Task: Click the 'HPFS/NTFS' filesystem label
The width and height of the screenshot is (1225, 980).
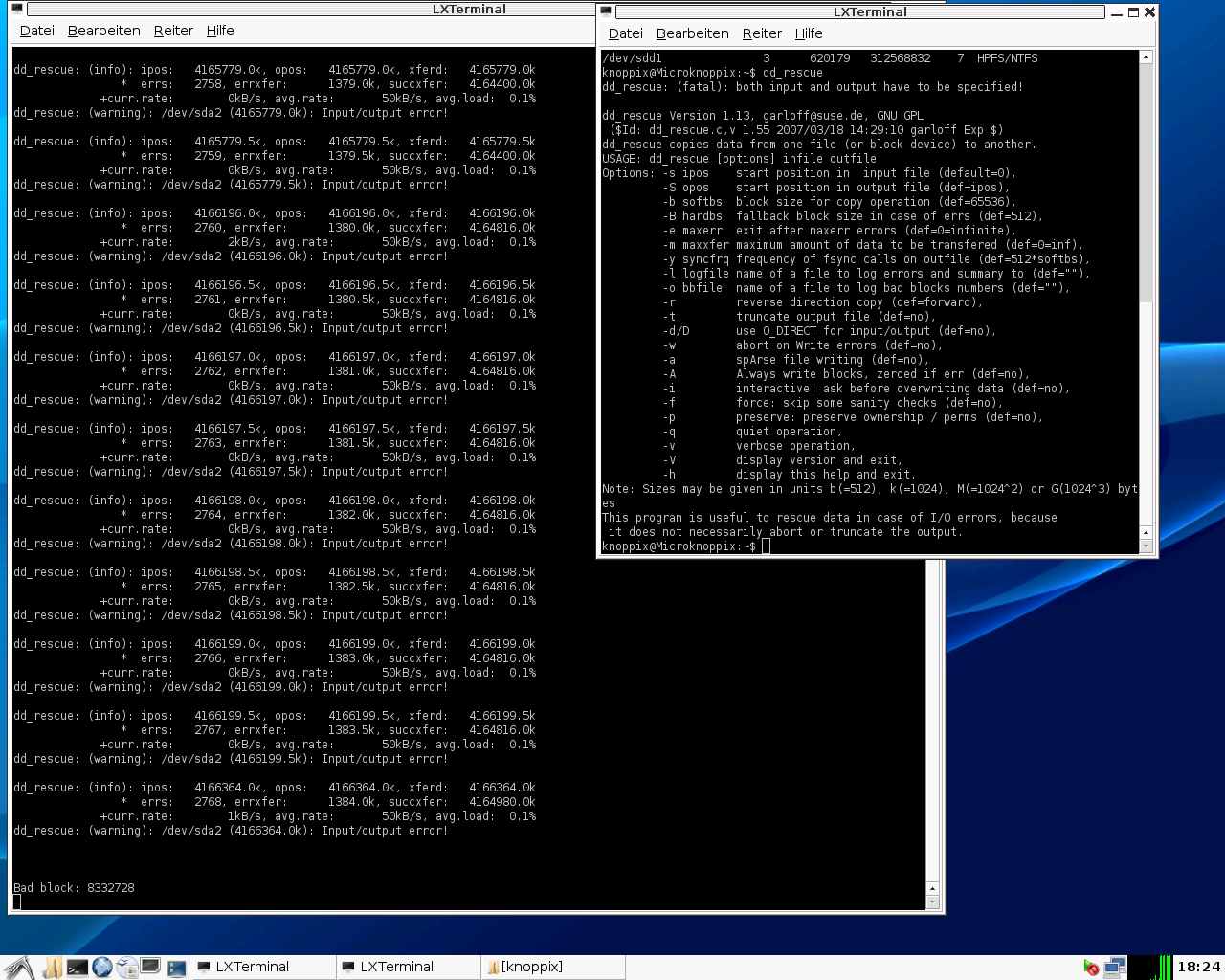Action: tap(1007, 58)
